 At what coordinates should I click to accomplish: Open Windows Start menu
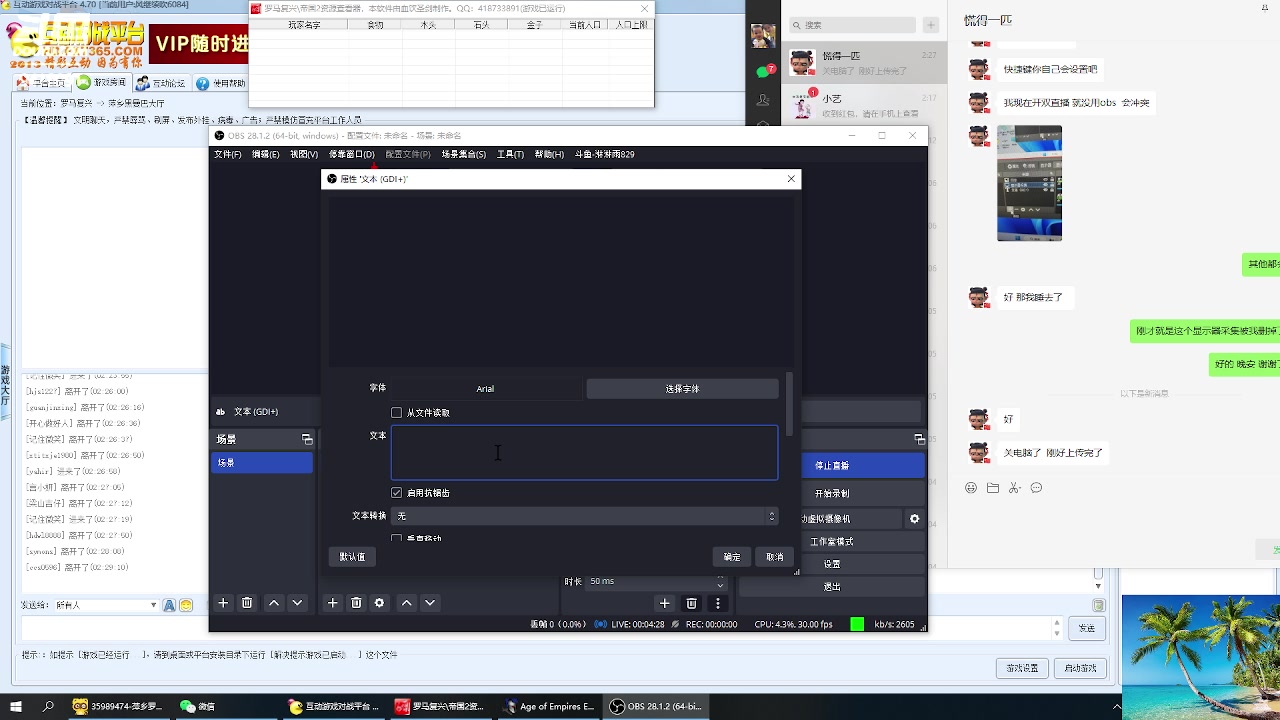tap(16, 706)
